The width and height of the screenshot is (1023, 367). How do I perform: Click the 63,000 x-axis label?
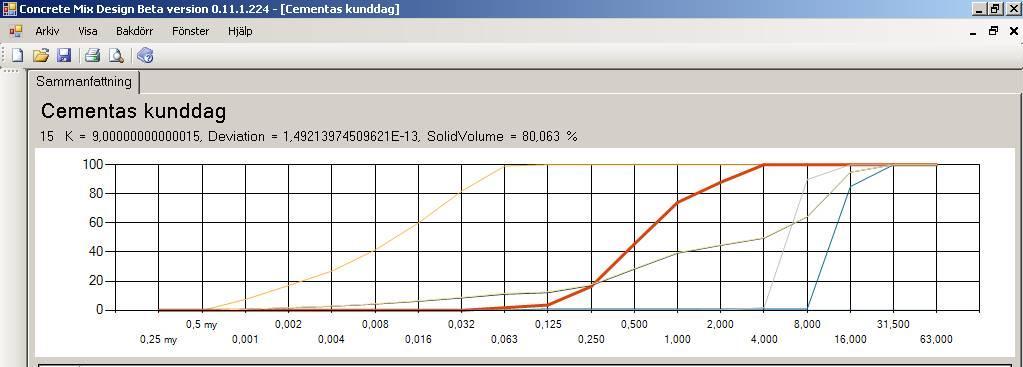[937, 340]
